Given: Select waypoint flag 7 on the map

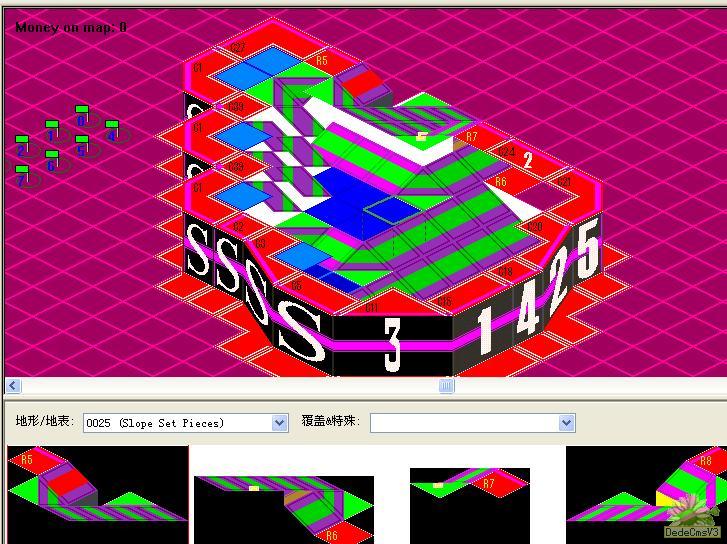Looking at the screenshot, I should pos(22,176).
